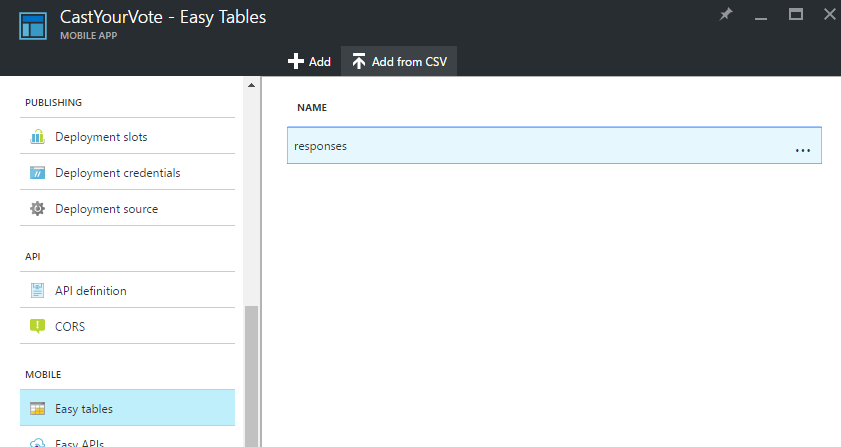Image resolution: width=841 pixels, height=447 pixels.
Task: Maximize the Easy Tables blade
Action: (x=795, y=14)
